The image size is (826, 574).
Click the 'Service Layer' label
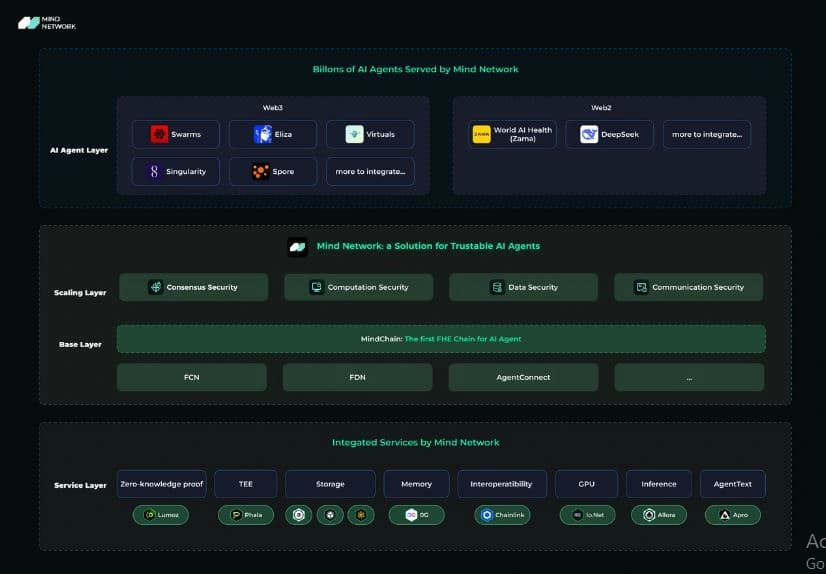pyautogui.click(x=80, y=485)
